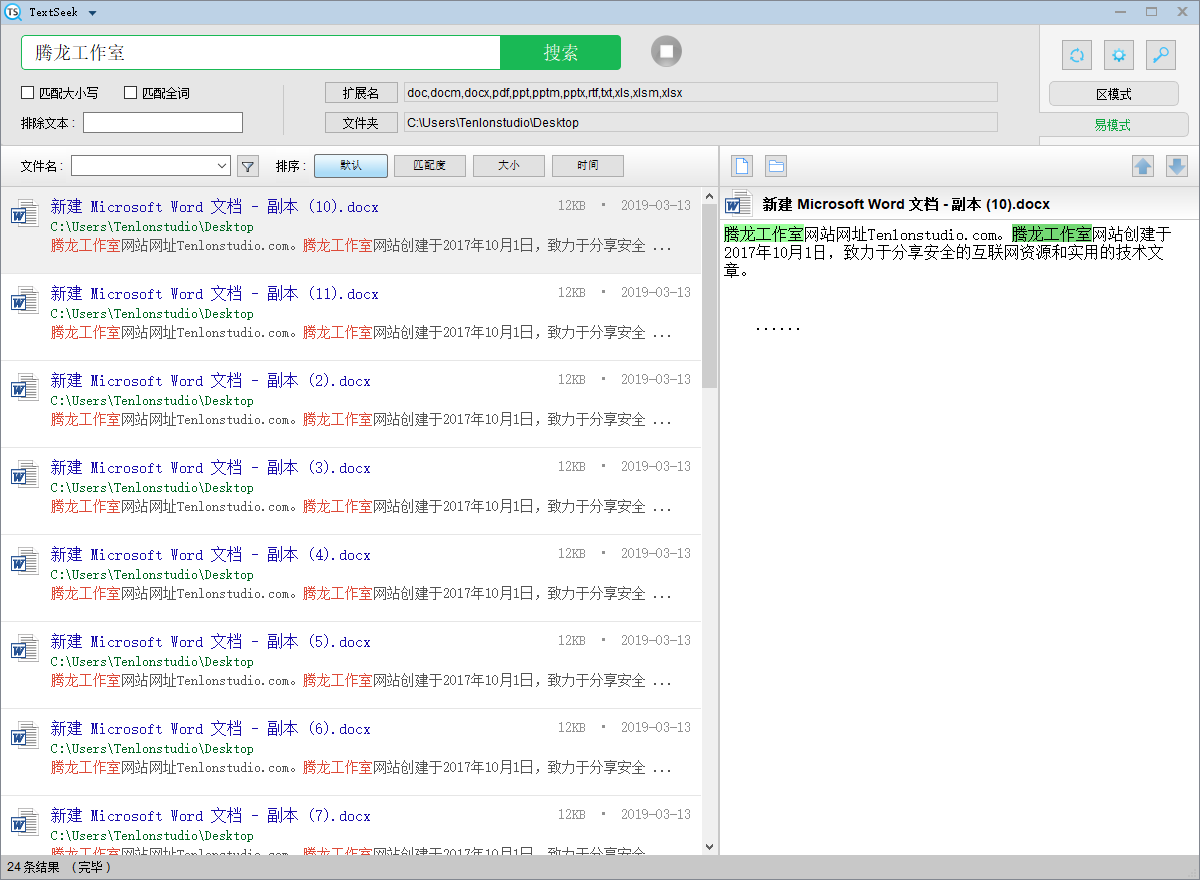
Task: Expand the 文件名 combo box dropdown
Action: [x=222, y=166]
